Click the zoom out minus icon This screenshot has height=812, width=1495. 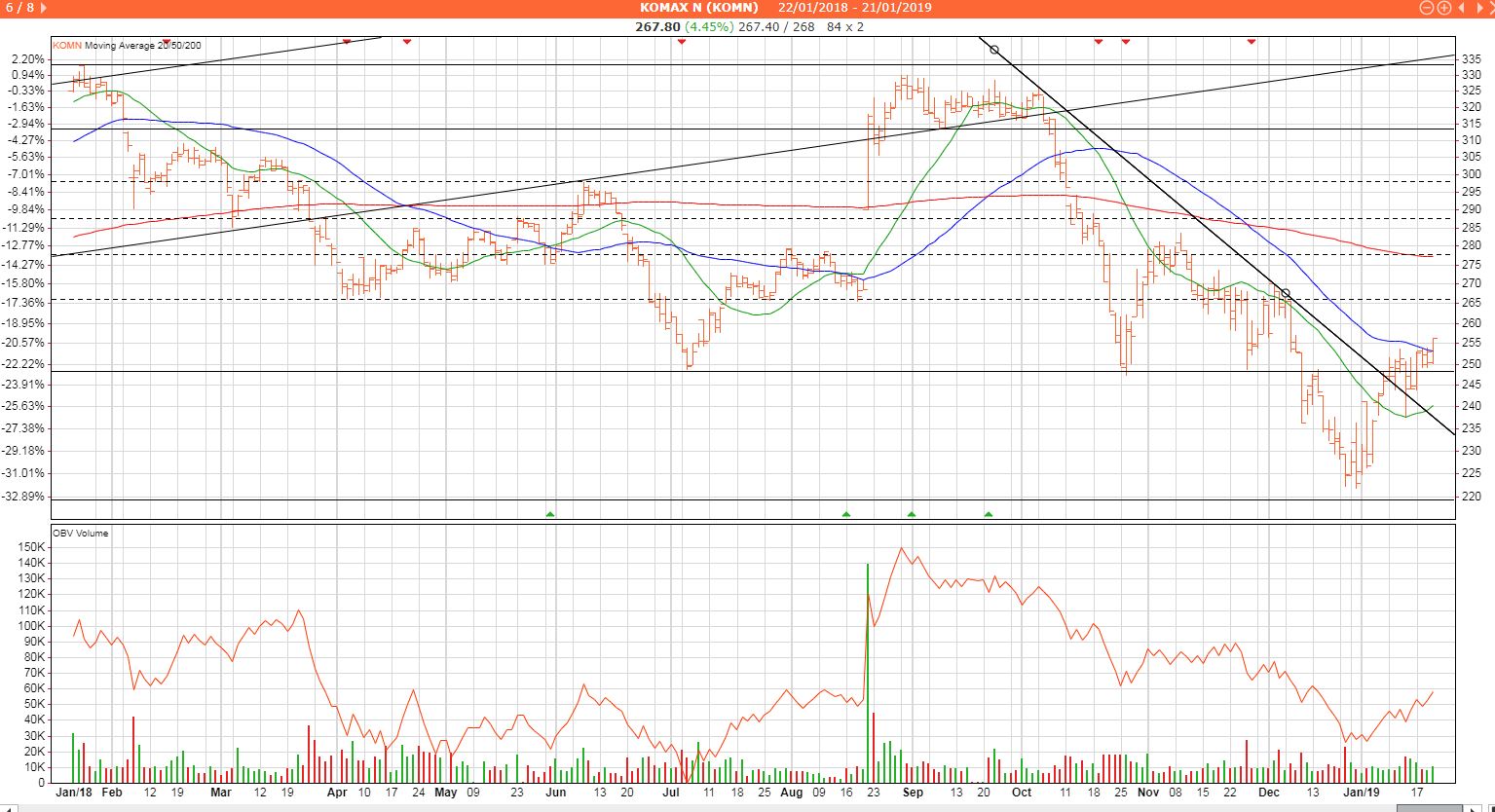[x=1427, y=8]
